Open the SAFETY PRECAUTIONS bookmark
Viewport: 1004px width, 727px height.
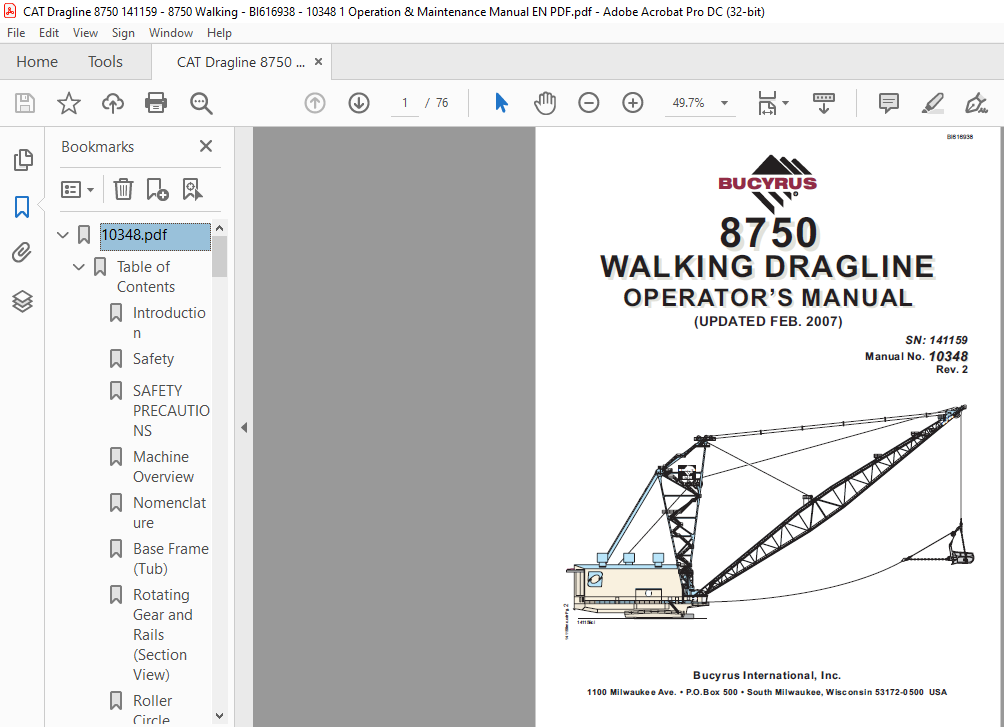pyautogui.click(x=171, y=411)
